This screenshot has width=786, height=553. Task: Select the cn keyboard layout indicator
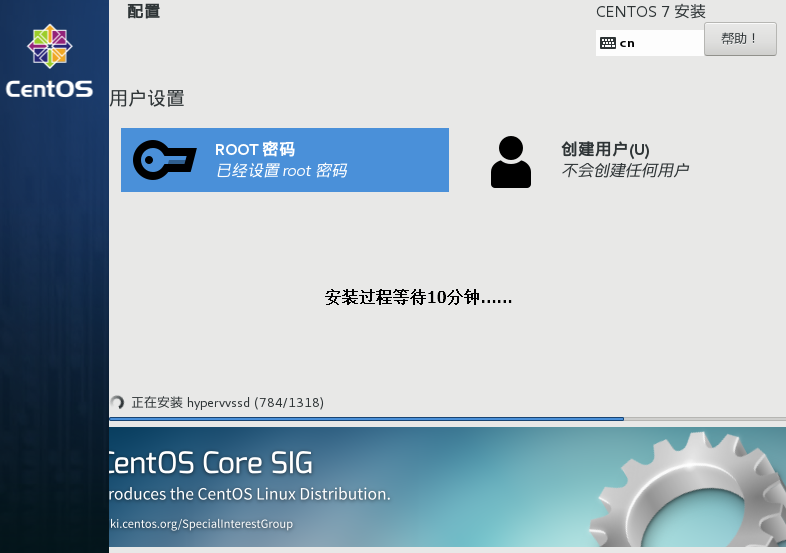(627, 43)
